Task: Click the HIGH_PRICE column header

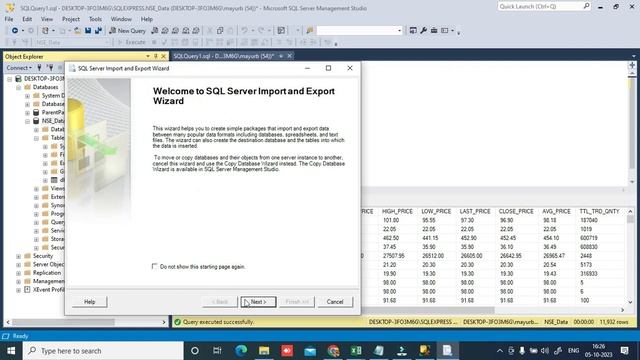Action: pos(397,211)
